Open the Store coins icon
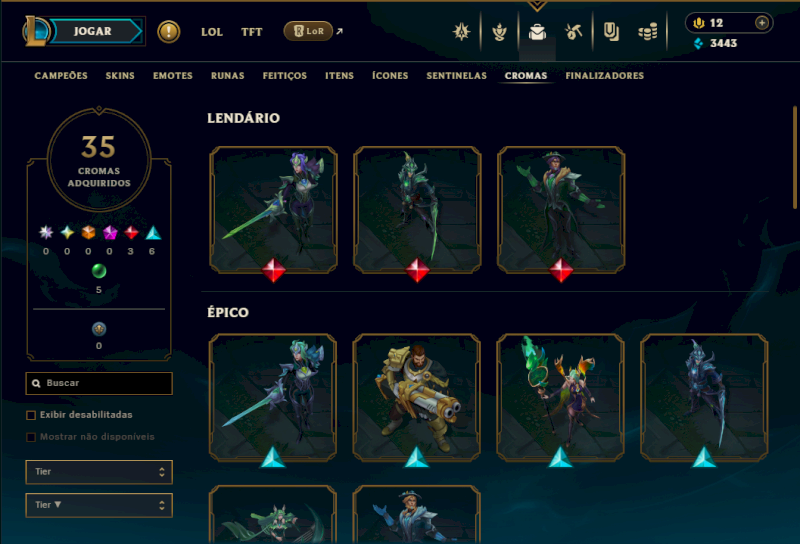Image resolution: width=800 pixels, height=544 pixels. (647, 33)
